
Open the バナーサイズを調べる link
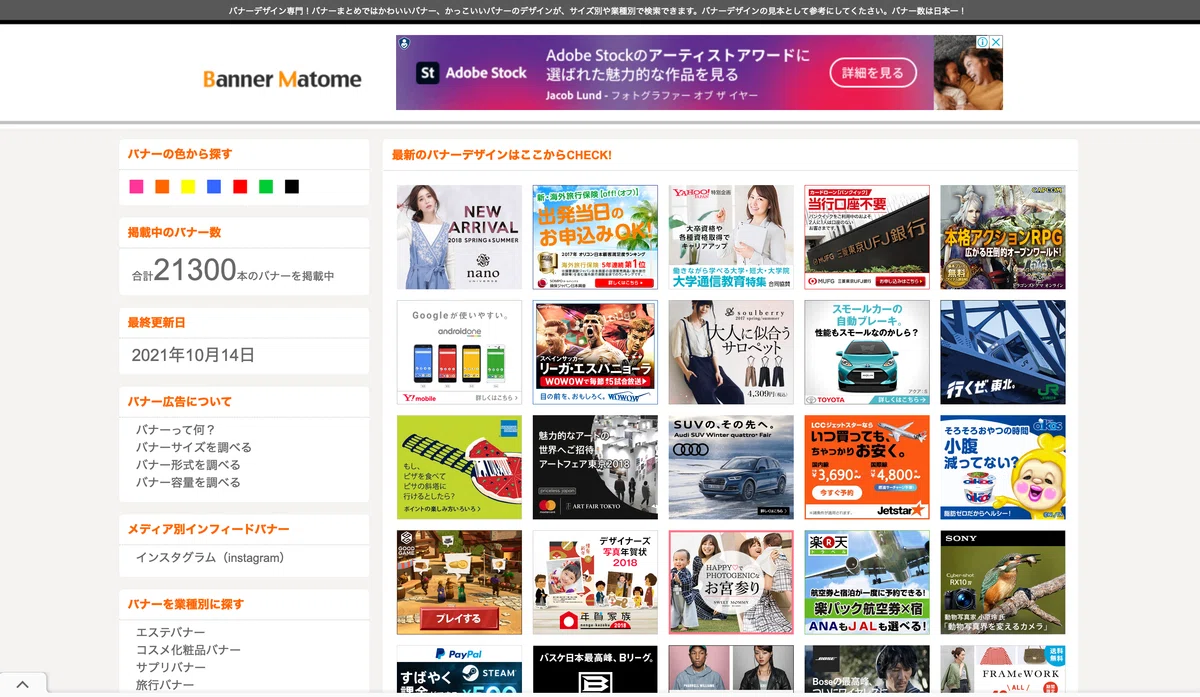(x=194, y=447)
